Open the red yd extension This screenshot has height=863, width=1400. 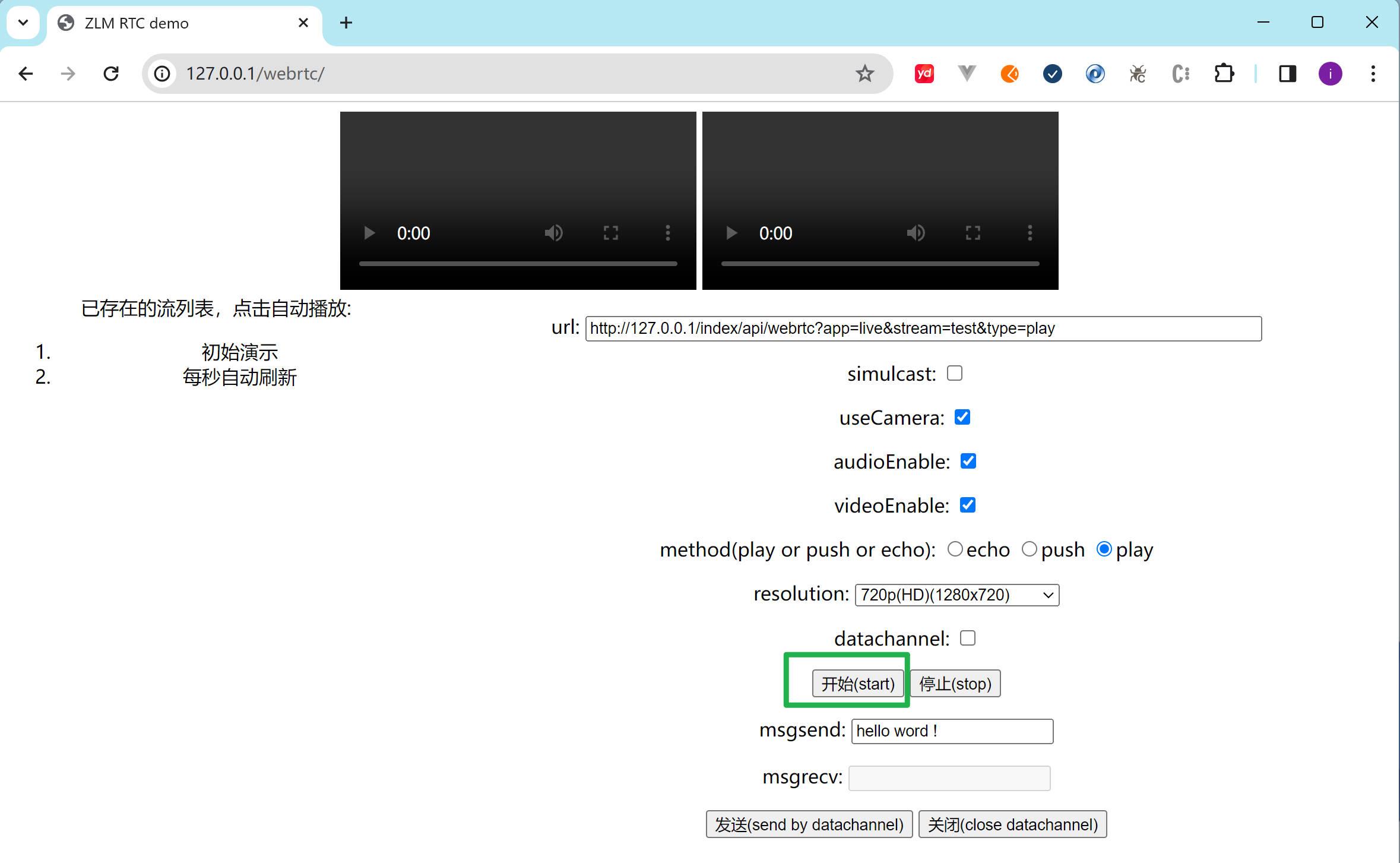click(924, 74)
